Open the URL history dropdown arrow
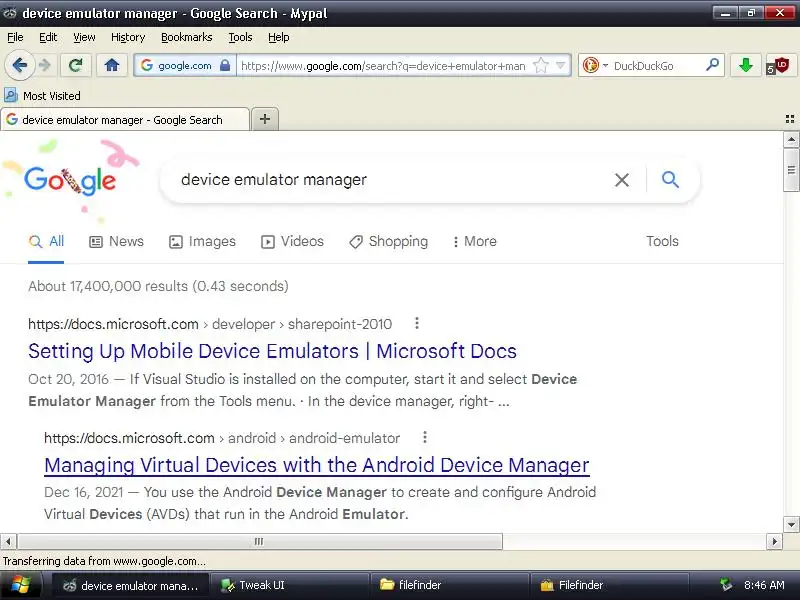 tap(560, 65)
